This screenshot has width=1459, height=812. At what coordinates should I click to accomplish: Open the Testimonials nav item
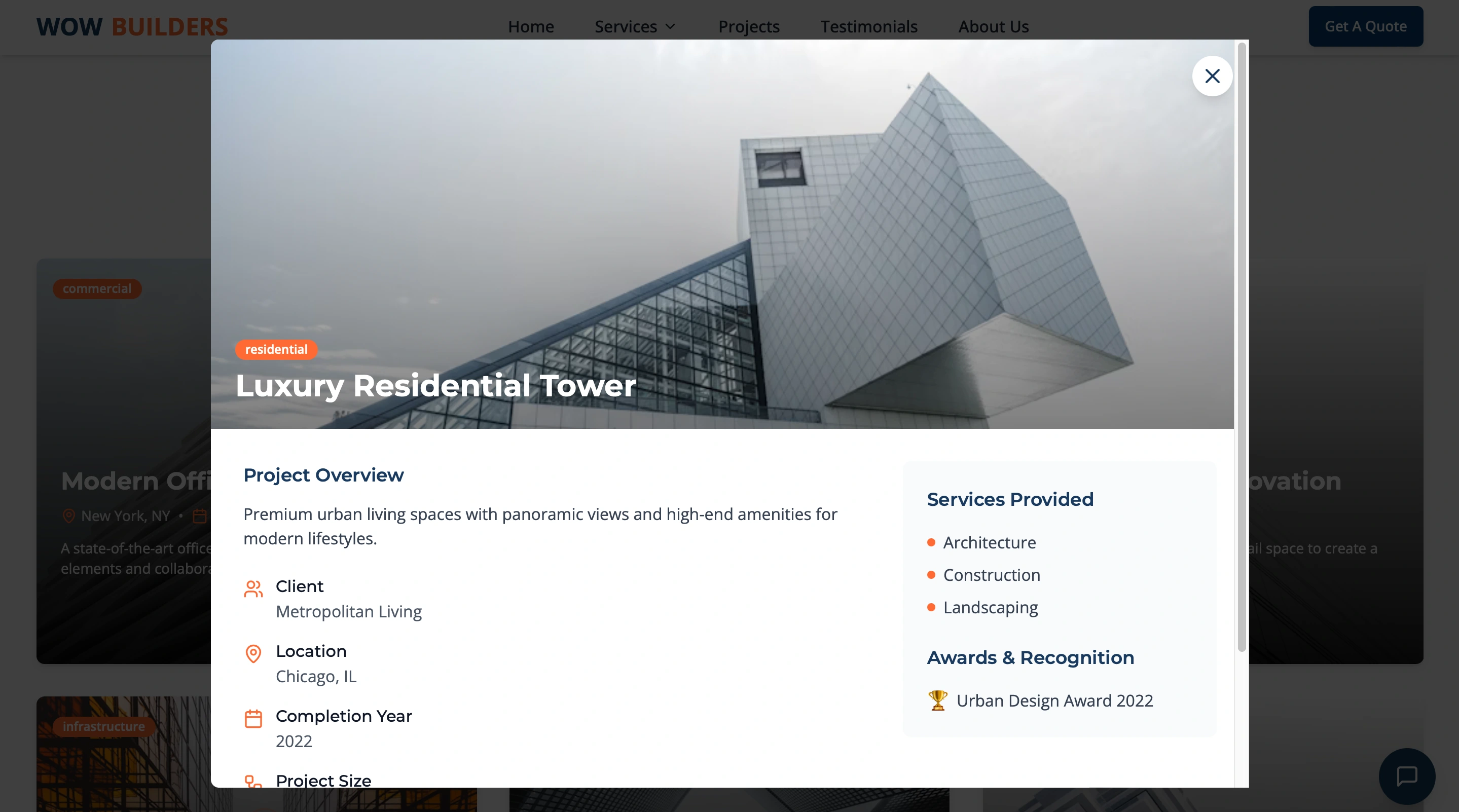point(869,27)
